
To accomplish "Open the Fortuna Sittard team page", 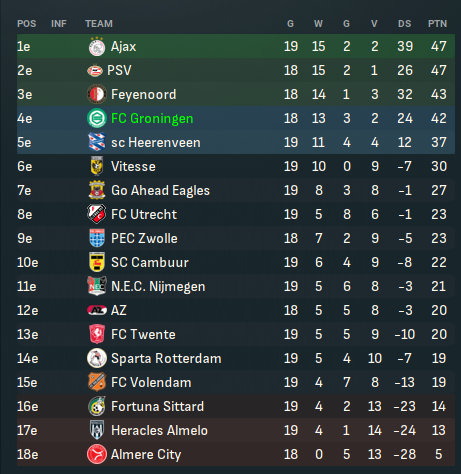I will [157, 406].
